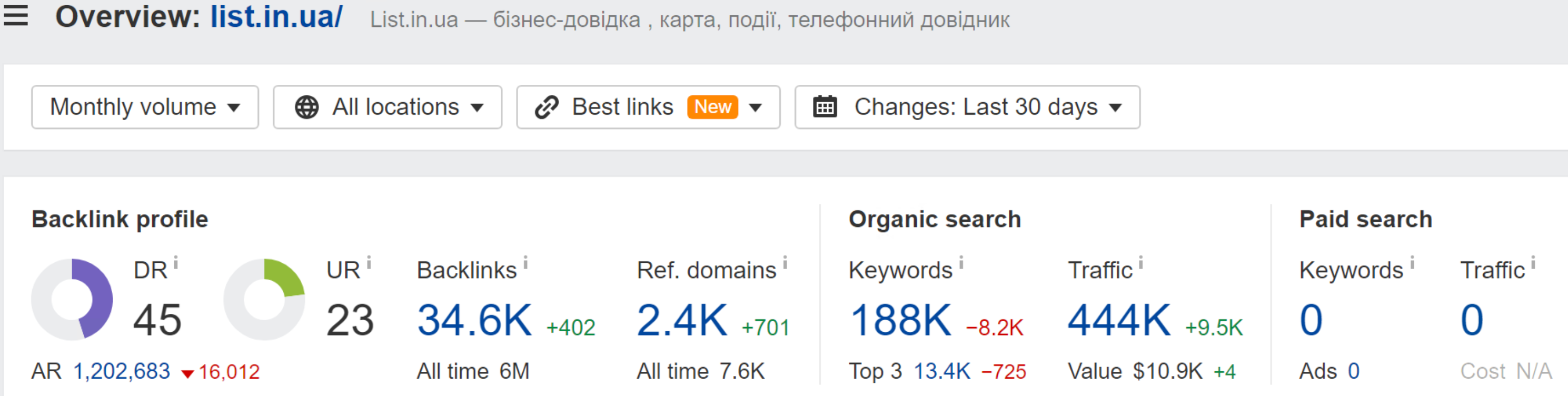Click the Backlinks info icon
This screenshot has width=1568, height=396.
pyautogui.click(x=525, y=263)
